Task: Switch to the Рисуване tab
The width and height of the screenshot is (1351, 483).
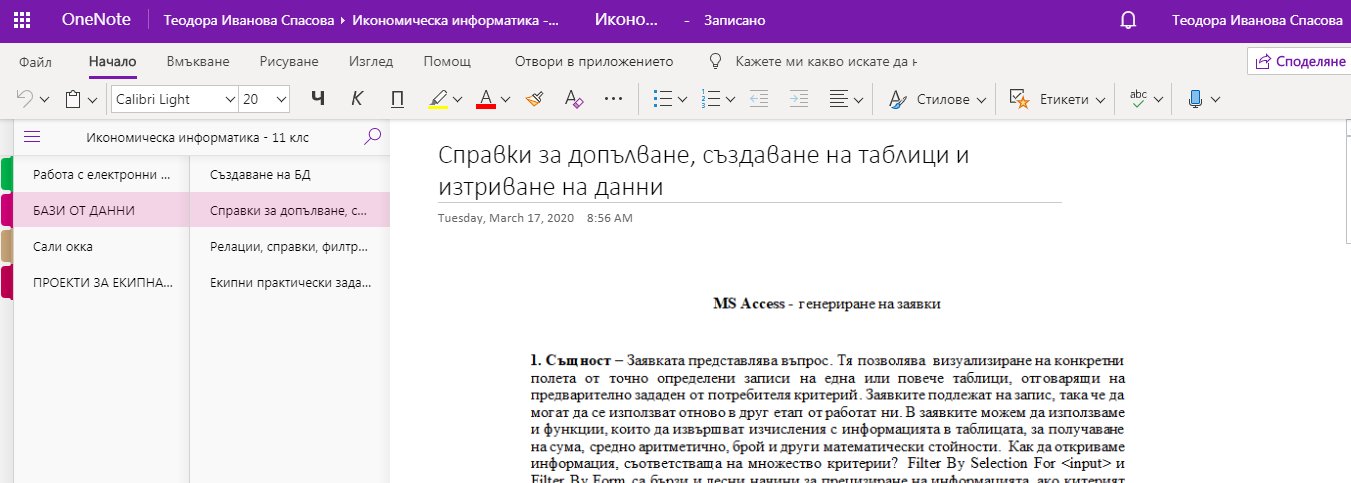Action: coord(289,61)
